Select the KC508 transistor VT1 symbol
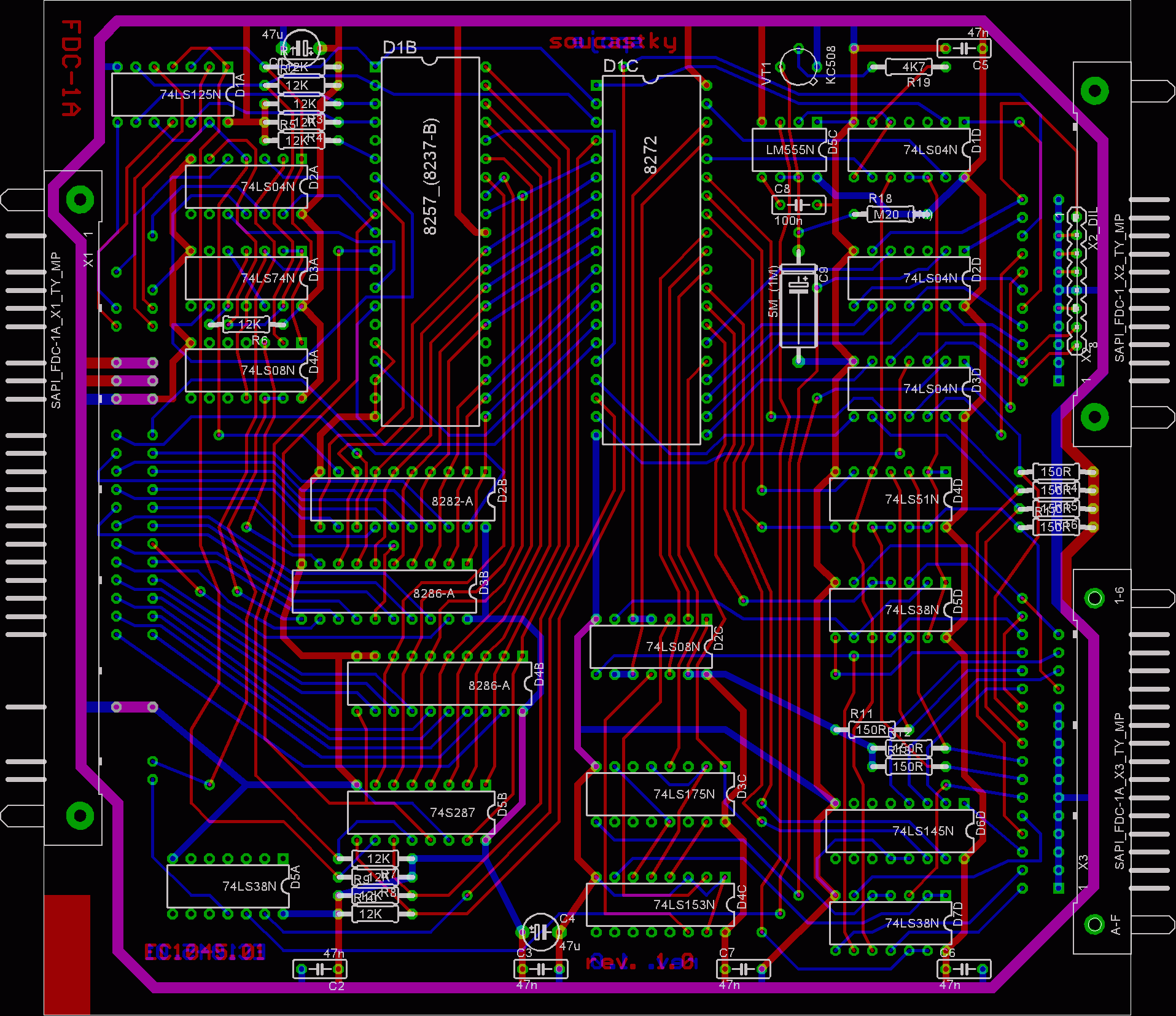This screenshot has width=1176, height=1016. 798,66
